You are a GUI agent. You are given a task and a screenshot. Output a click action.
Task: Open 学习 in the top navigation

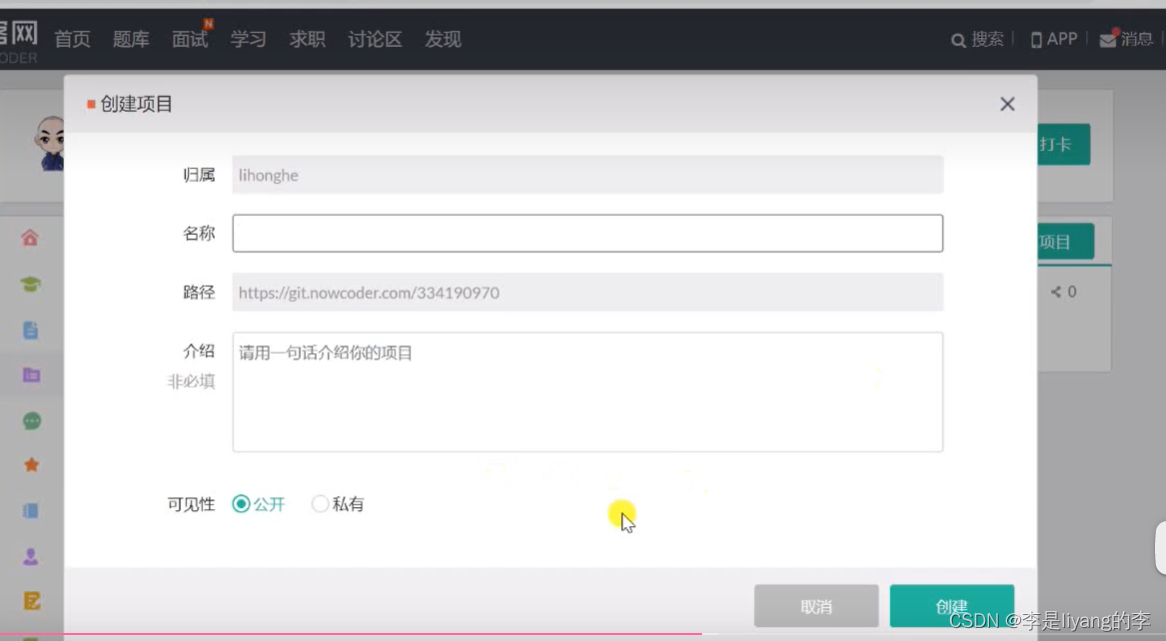248,39
